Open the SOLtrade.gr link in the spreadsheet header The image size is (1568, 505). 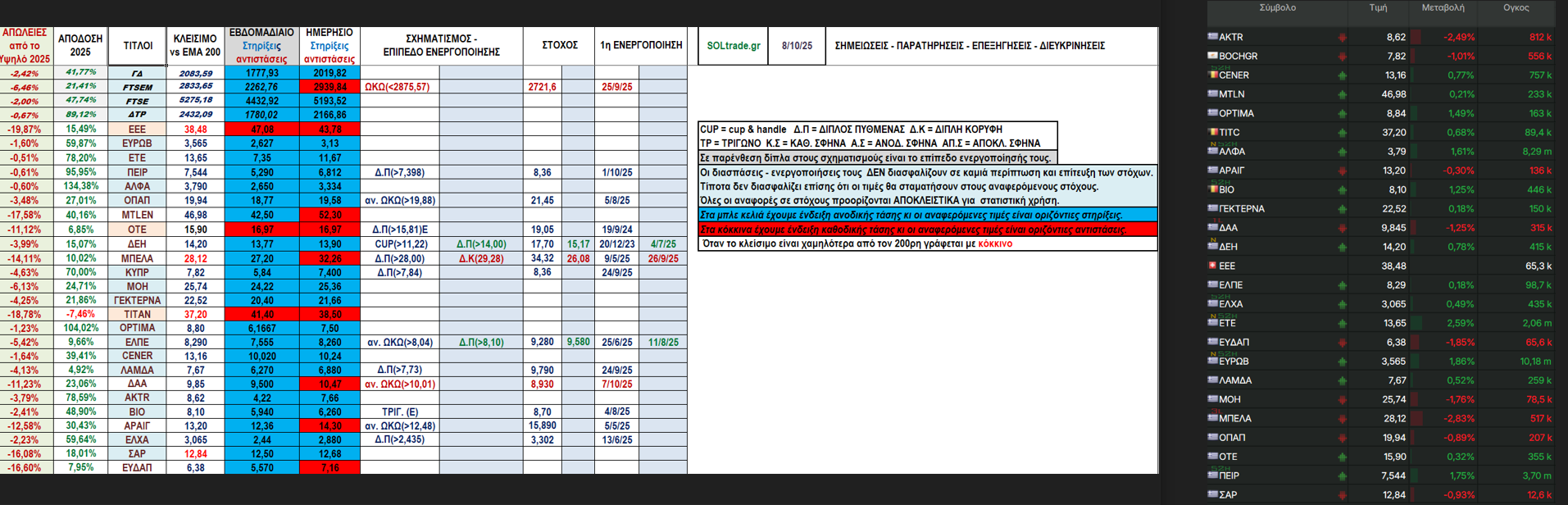point(733,46)
